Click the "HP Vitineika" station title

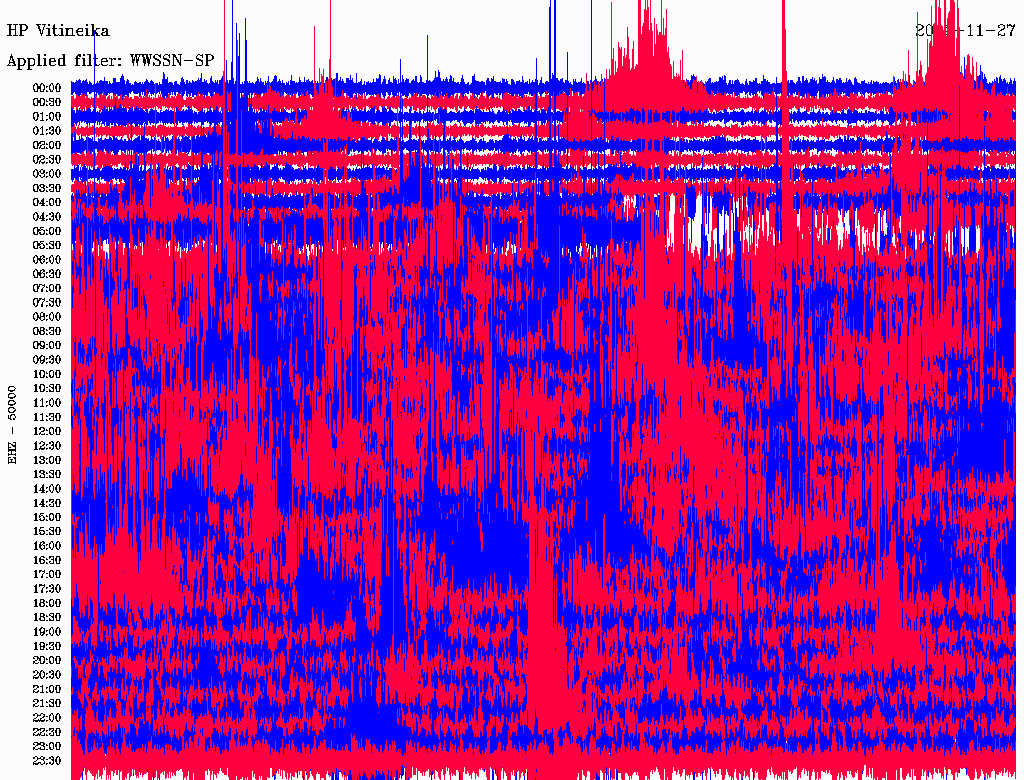pyautogui.click(x=58, y=31)
